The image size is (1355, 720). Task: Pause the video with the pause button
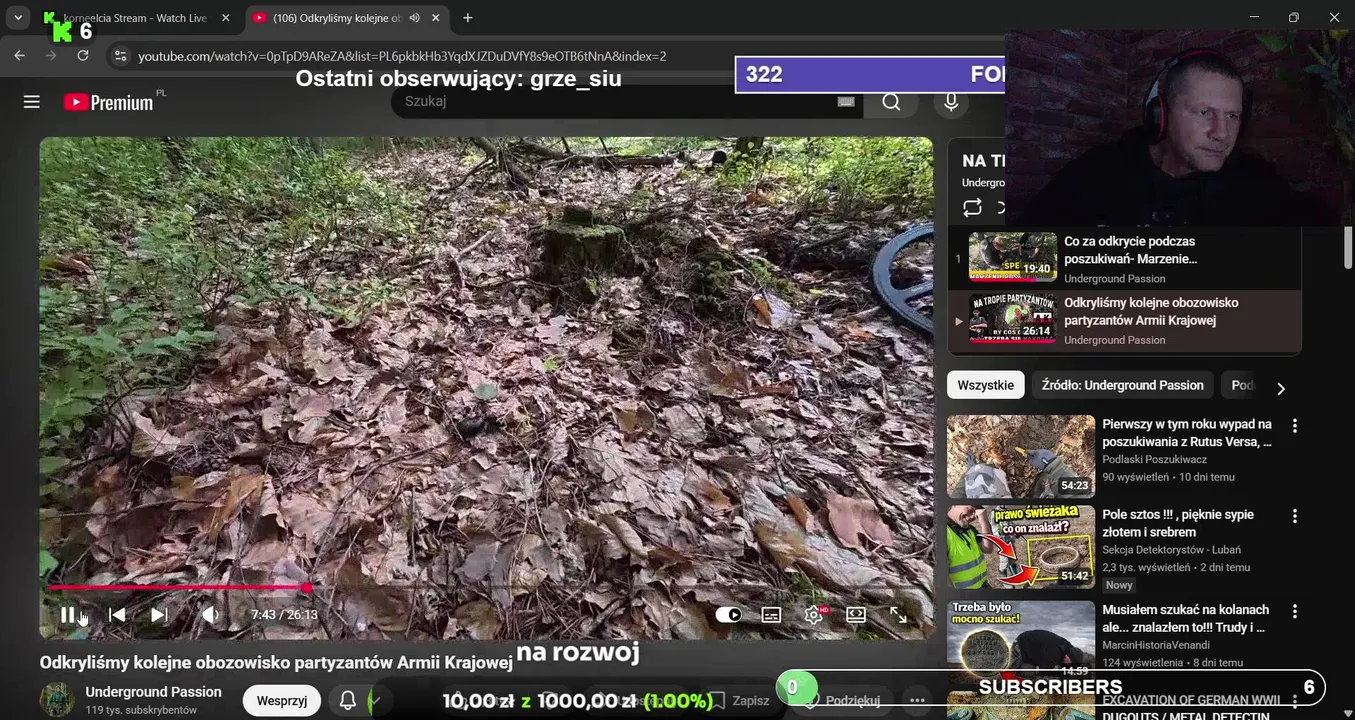67,615
